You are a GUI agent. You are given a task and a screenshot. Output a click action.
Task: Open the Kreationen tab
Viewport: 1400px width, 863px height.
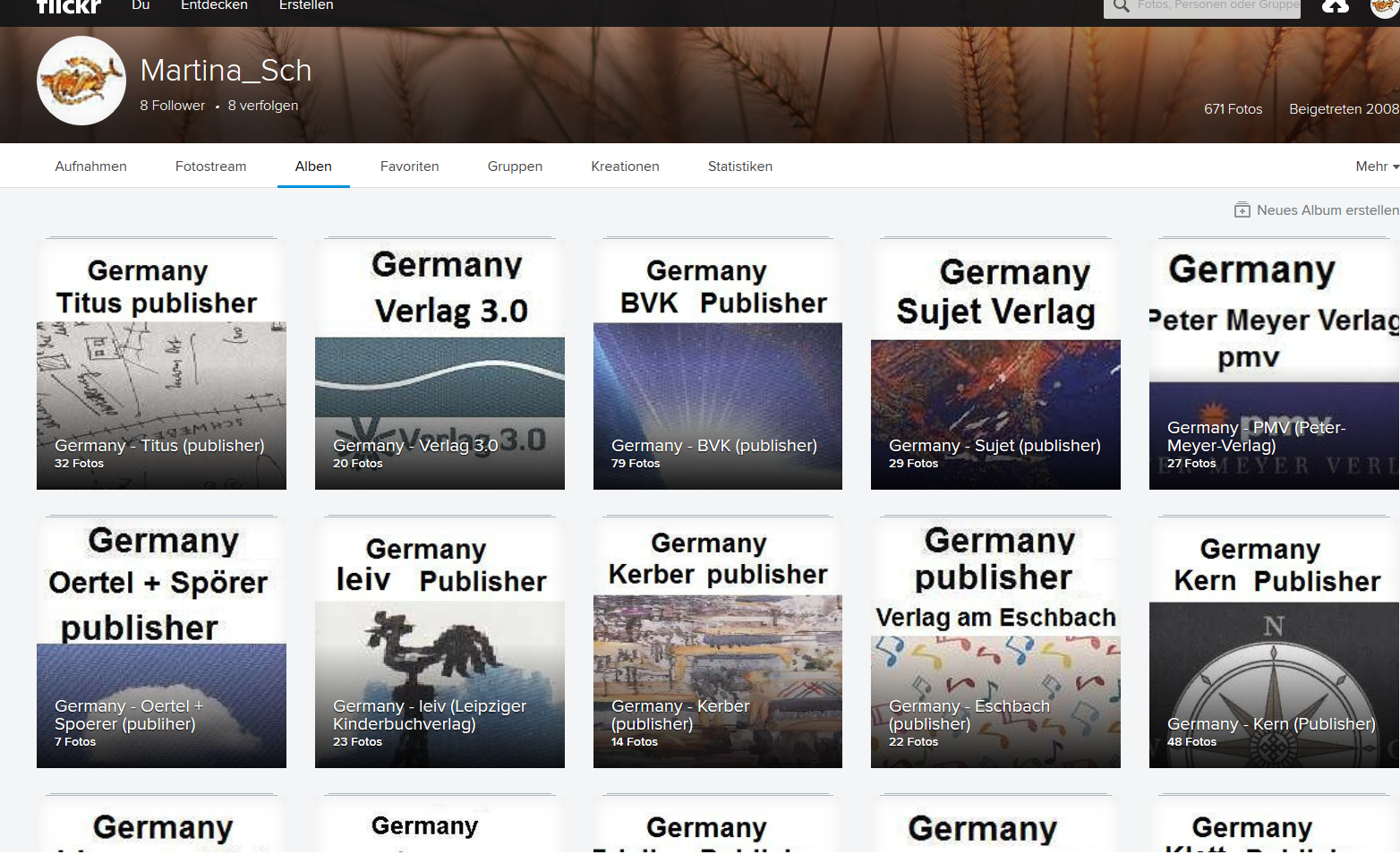click(625, 167)
